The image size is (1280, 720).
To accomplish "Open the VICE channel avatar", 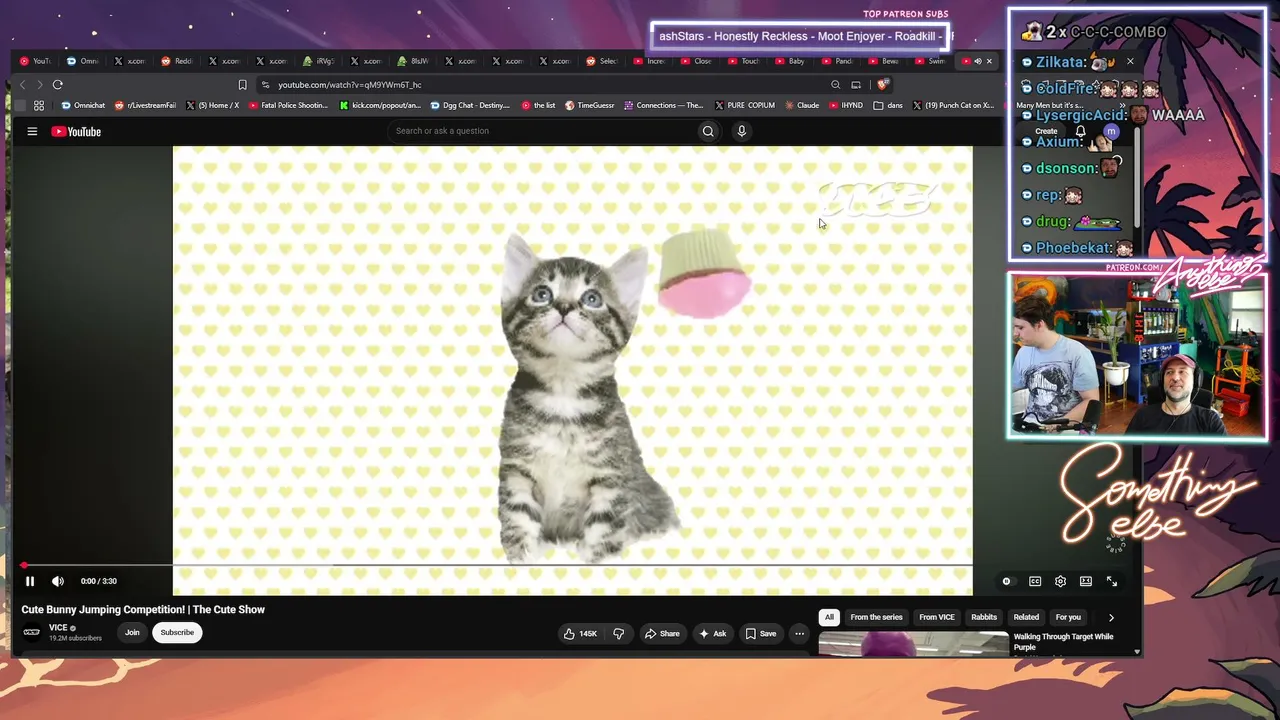I will point(32,632).
